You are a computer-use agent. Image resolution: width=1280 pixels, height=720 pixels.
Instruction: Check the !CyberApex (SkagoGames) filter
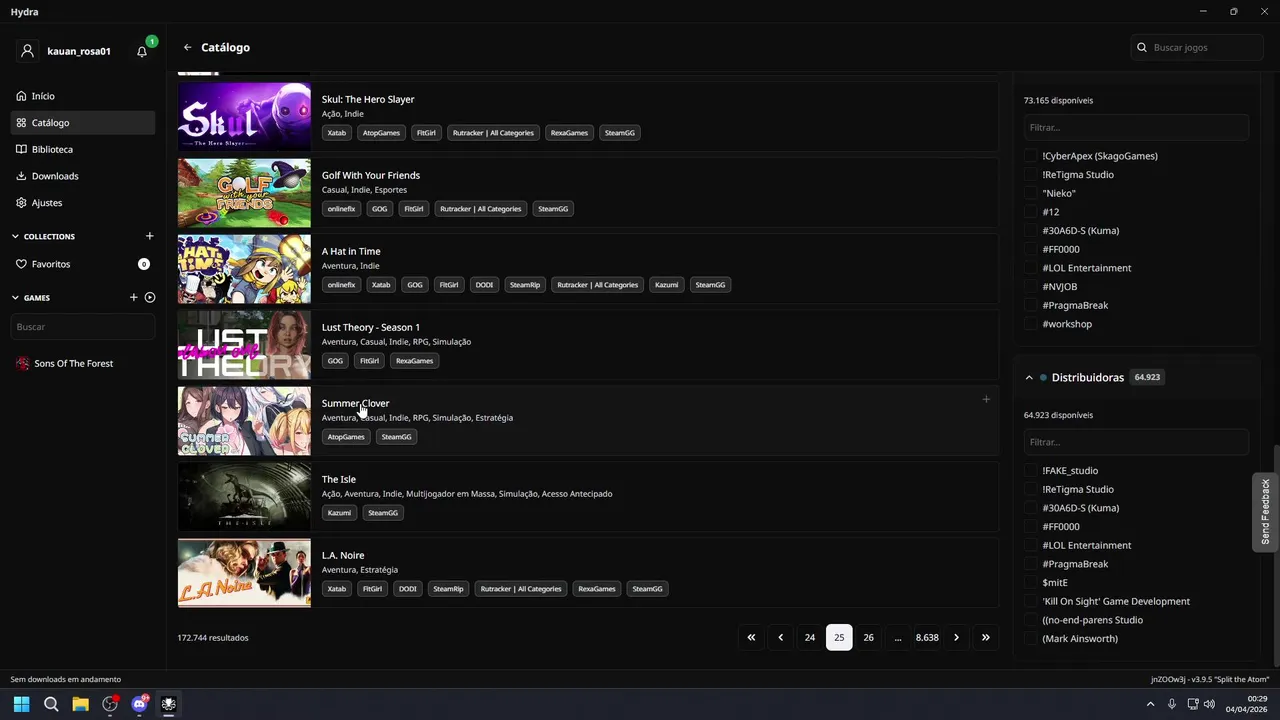[1030, 156]
